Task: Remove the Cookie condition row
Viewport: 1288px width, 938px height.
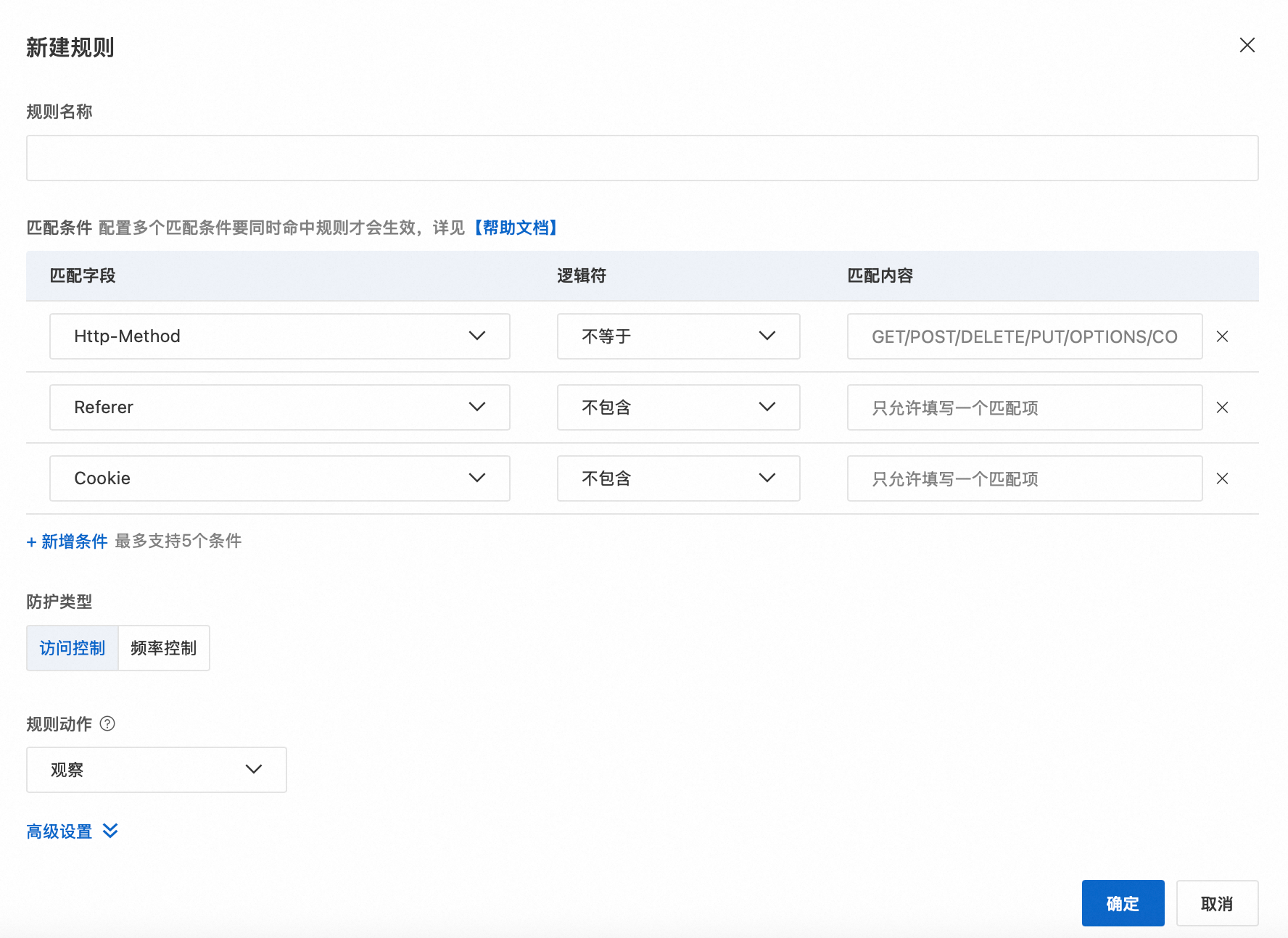Action: (x=1222, y=478)
